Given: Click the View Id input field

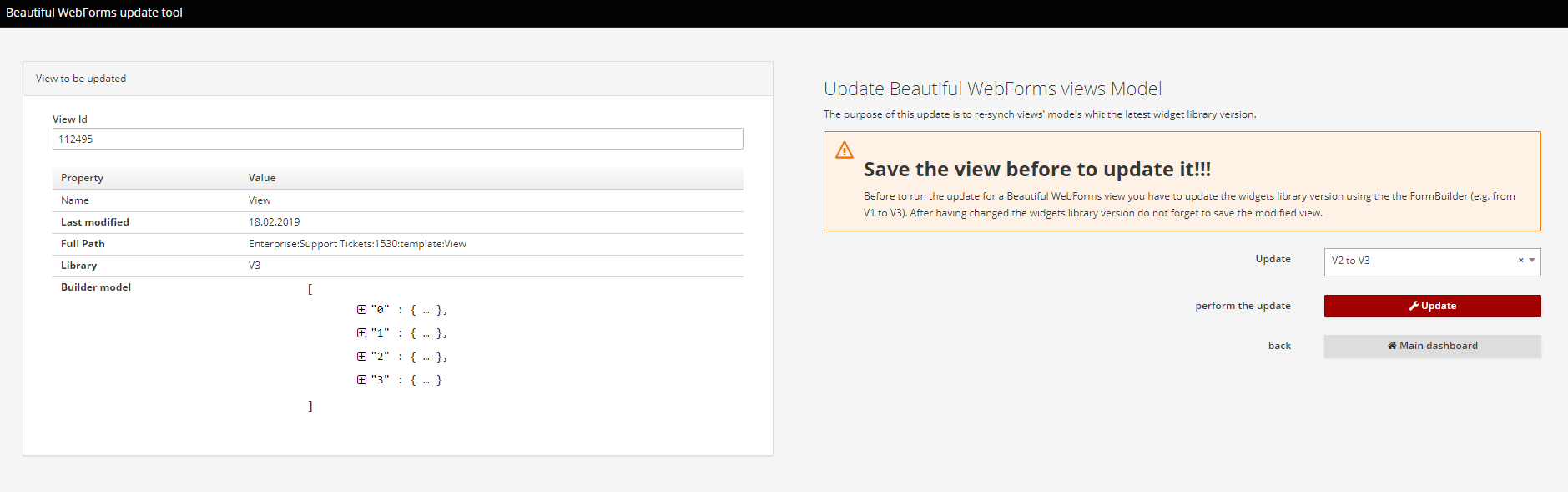Looking at the screenshot, I should click(x=397, y=139).
